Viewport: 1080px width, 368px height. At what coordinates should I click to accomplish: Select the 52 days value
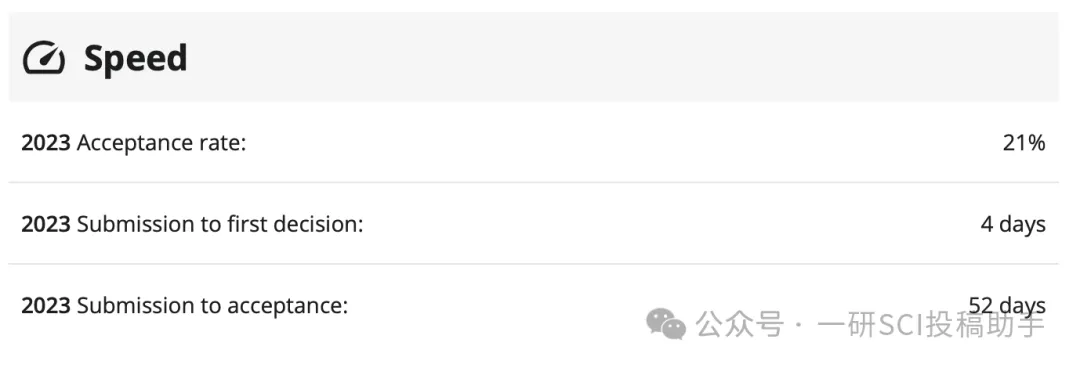[1007, 304]
